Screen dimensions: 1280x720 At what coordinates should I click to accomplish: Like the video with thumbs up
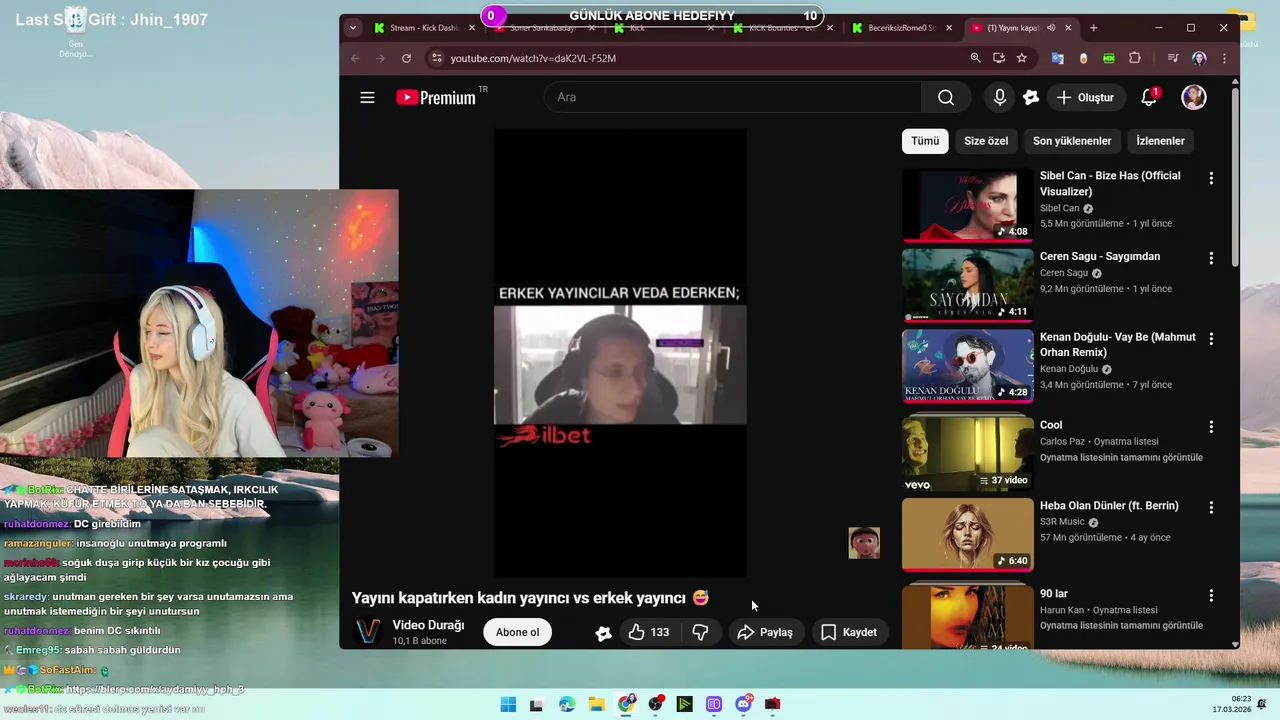(648, 632)
